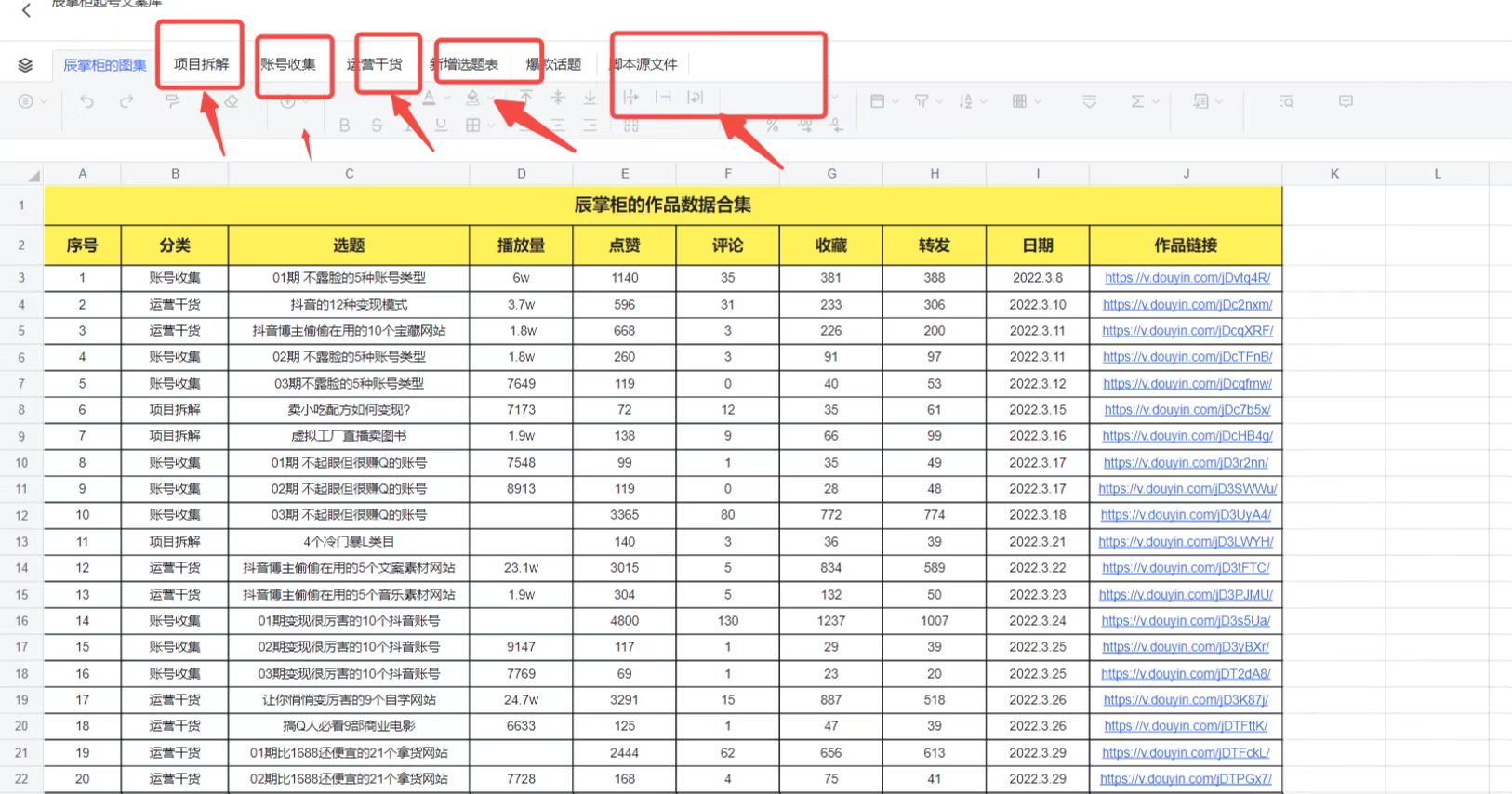
Task: Enable text wrap mode
Action: point(695,97)
